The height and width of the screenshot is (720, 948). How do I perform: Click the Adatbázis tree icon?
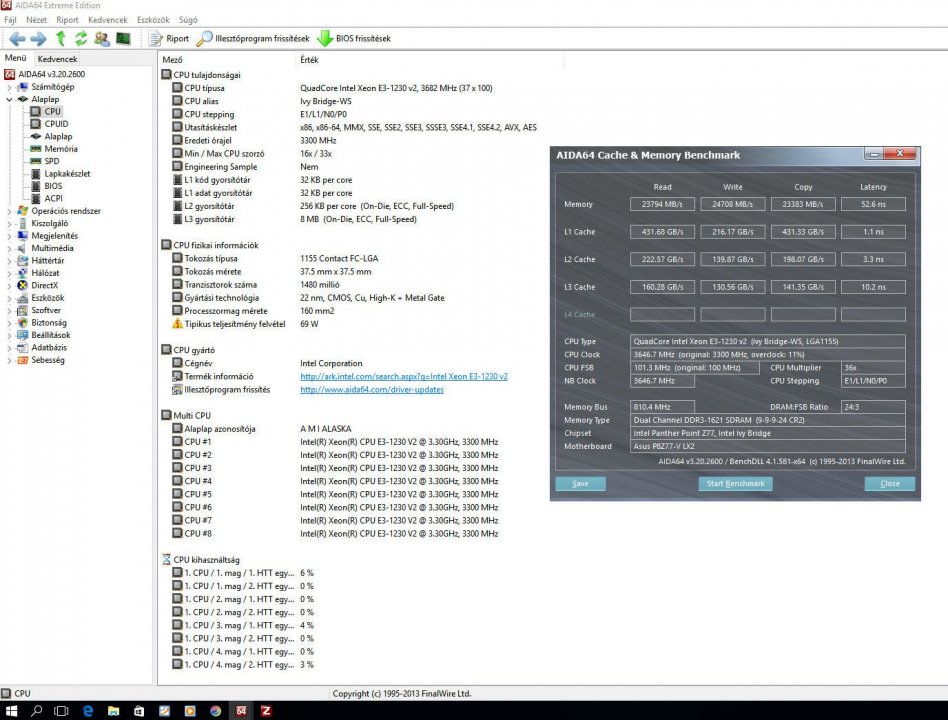tap(22, 348)
